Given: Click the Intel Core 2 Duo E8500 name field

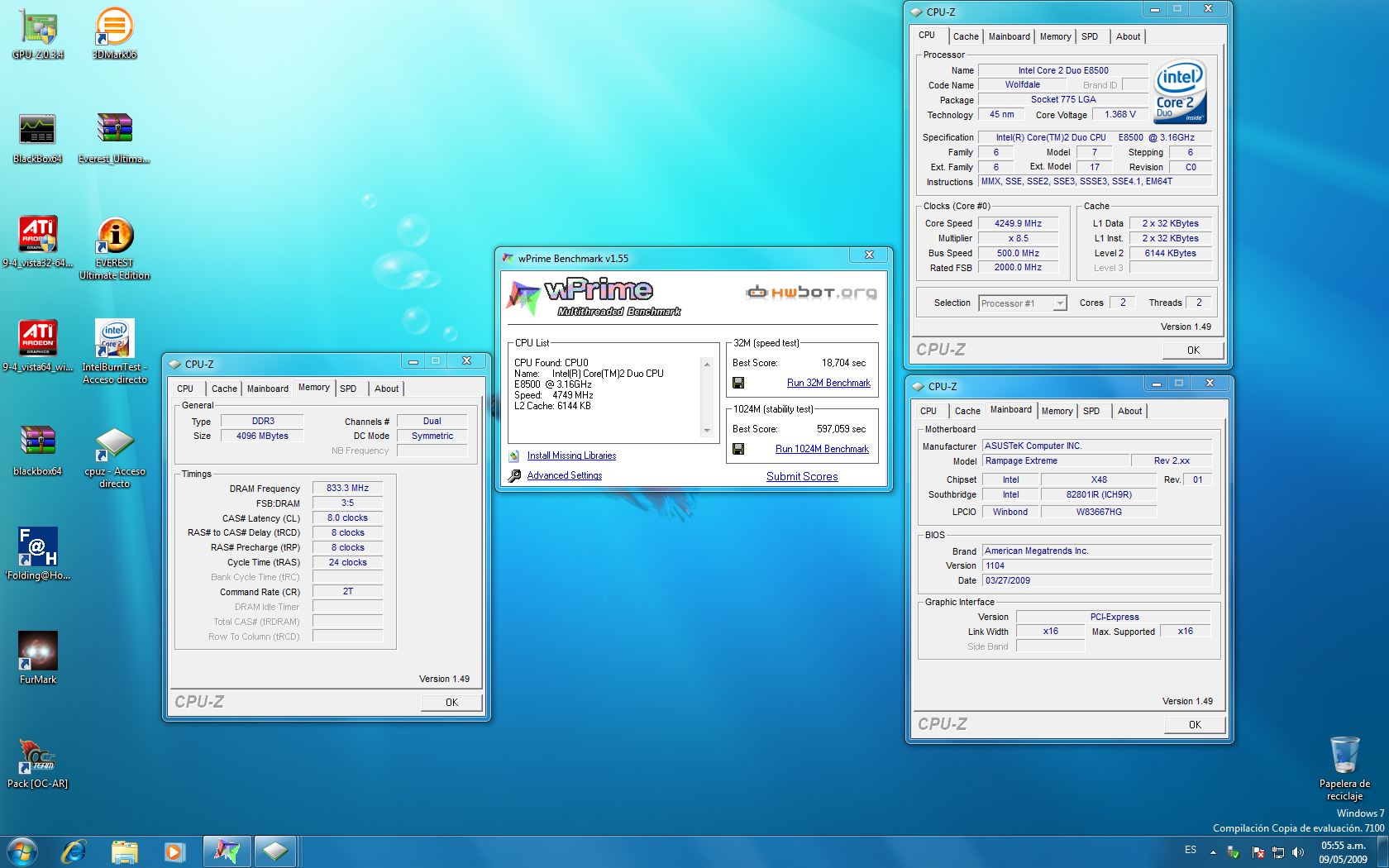Looking at the screenshot, I should (1063, 70).
